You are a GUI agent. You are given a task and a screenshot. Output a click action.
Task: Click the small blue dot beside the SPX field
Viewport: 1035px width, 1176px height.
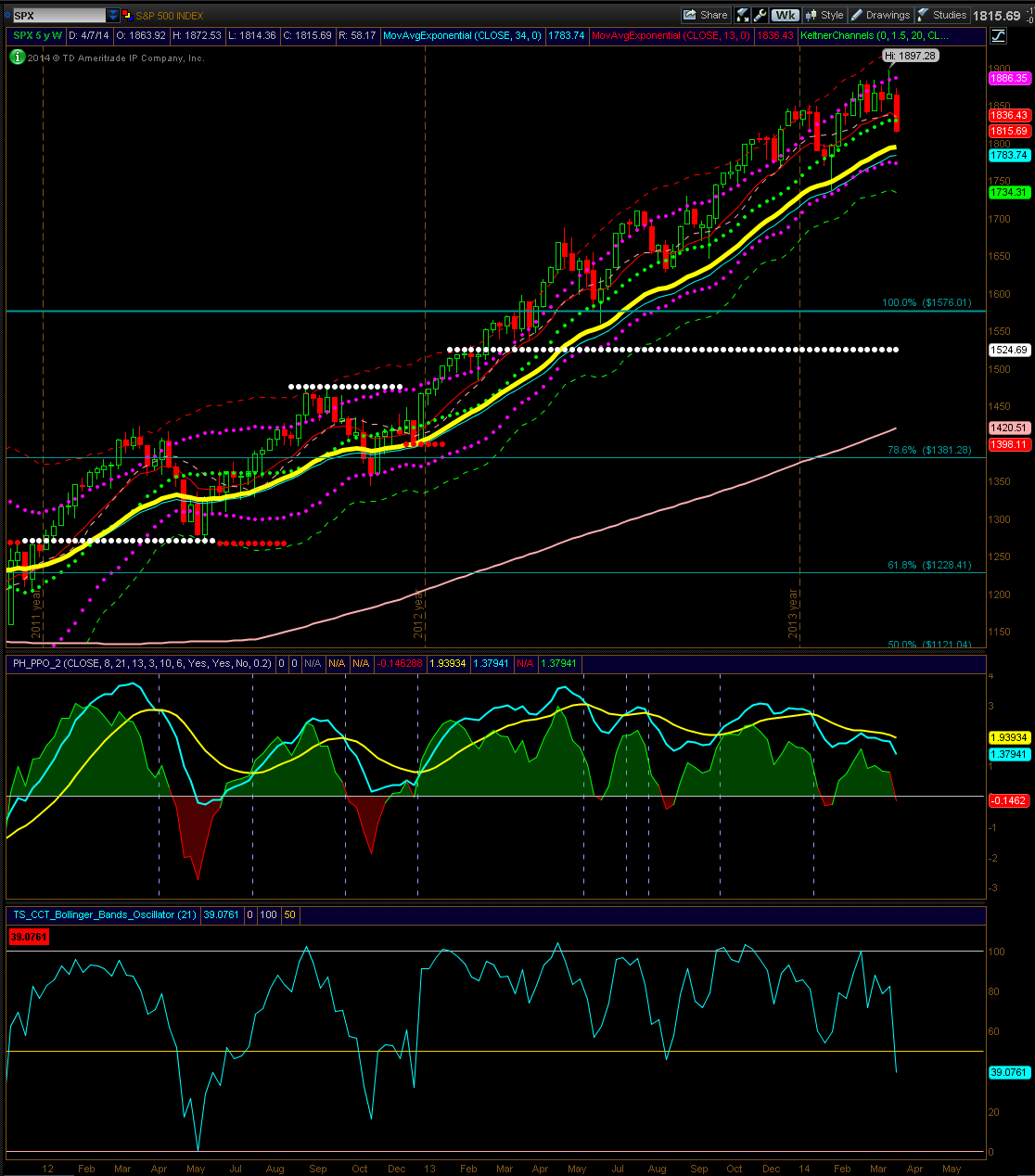(6, 16)
